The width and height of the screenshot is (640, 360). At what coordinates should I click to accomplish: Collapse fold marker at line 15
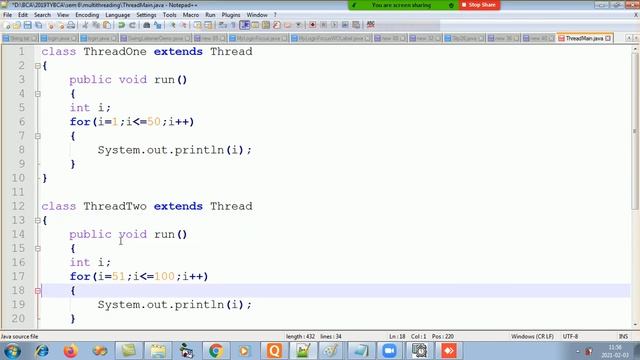(38, 248)
